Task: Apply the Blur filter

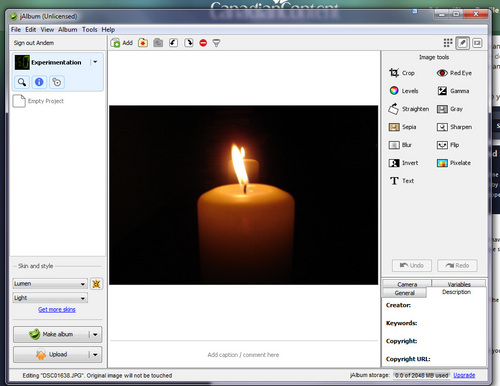Action: (x=400, y=145)
